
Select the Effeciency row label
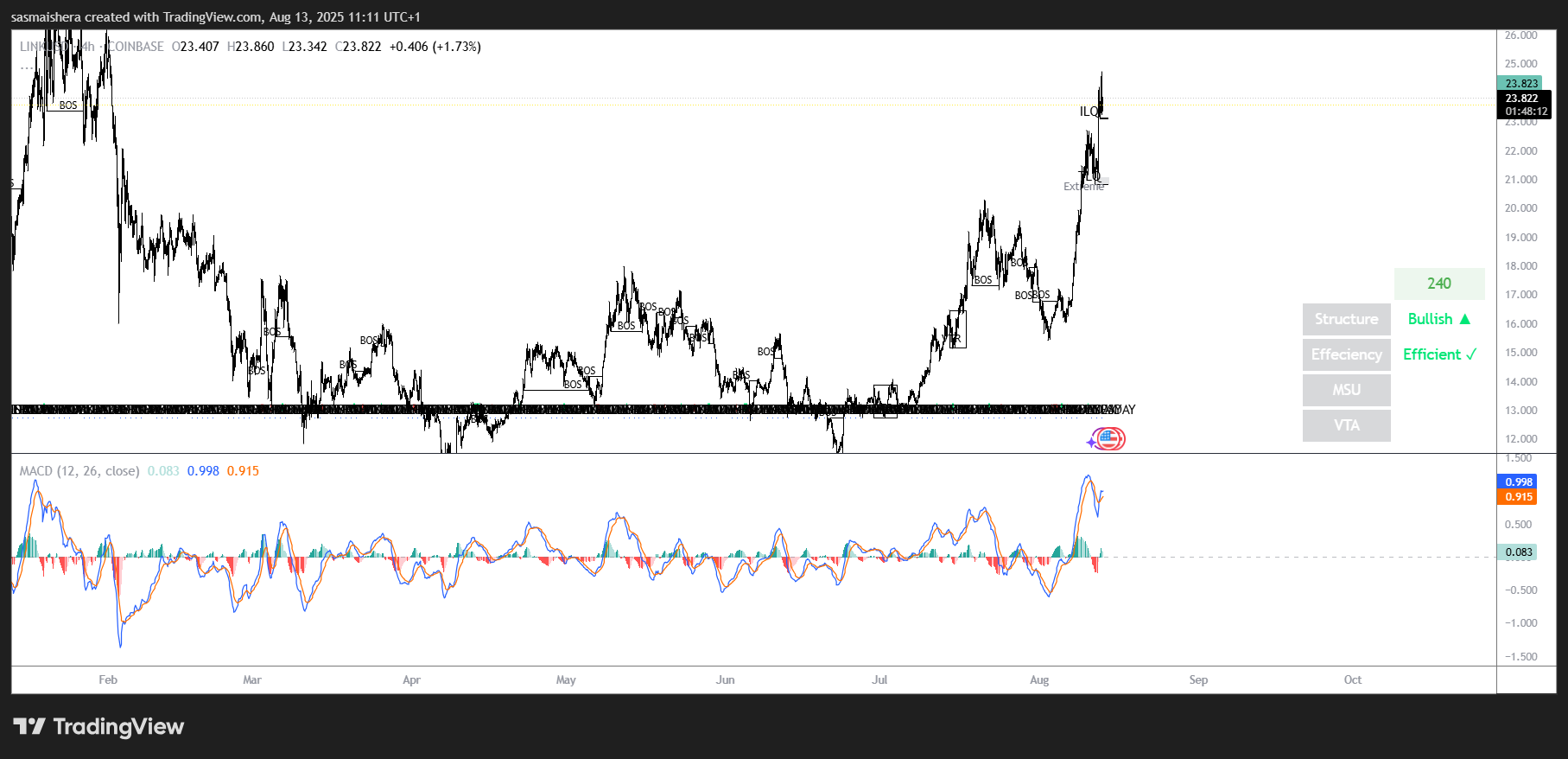1346,354
